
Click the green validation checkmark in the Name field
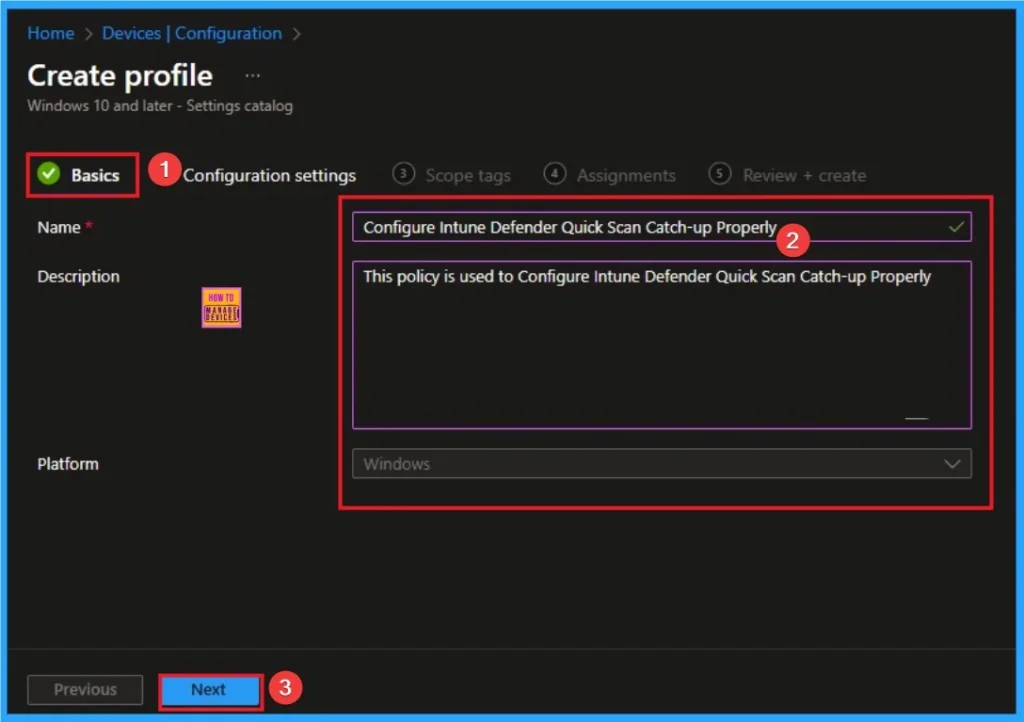pyautogui.click(x=957, y=227)
